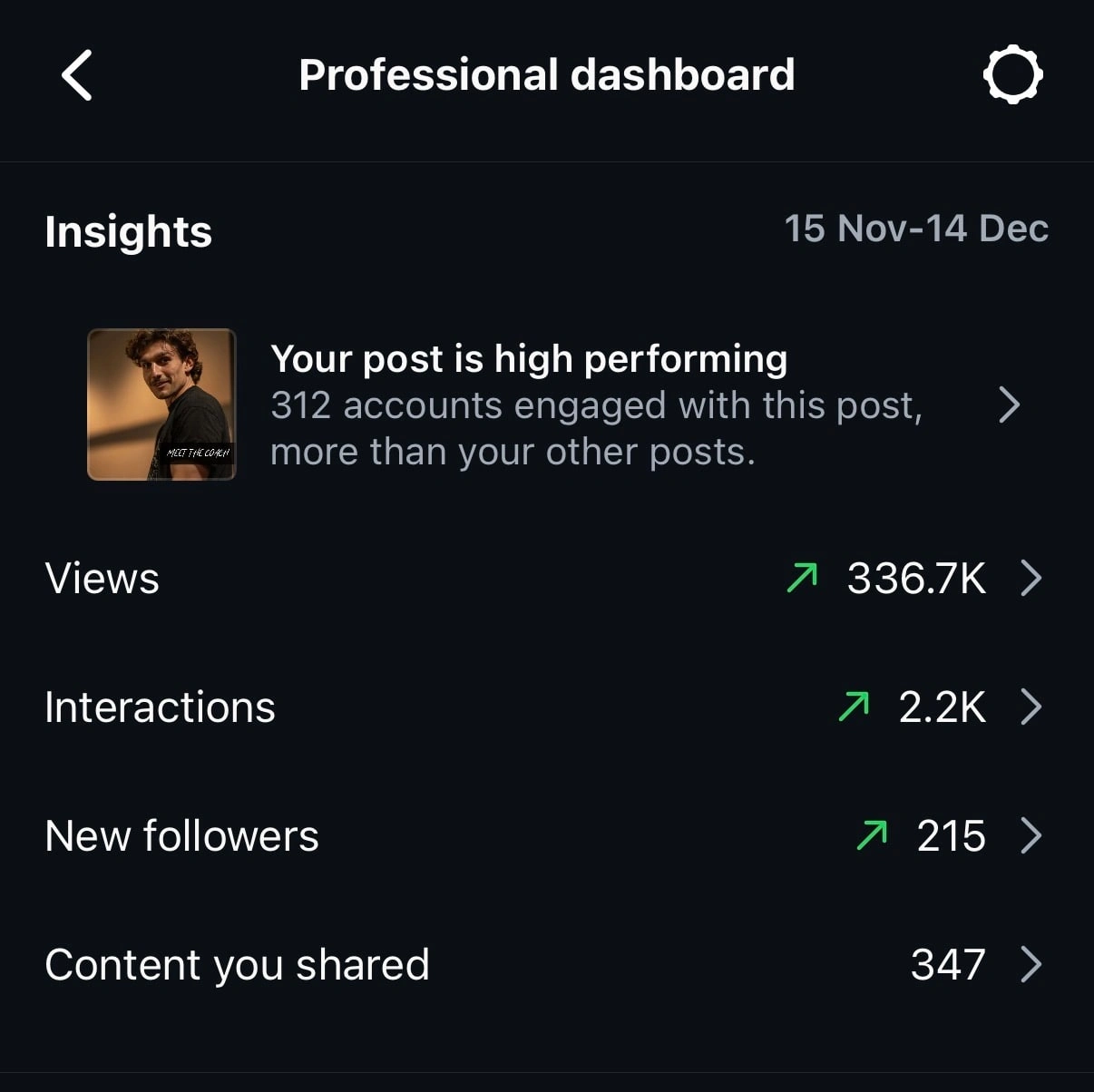This screenshot has width=1094, height=1092.
Task: Expand New followers details with its chevron
Action: click(1031, 835)
